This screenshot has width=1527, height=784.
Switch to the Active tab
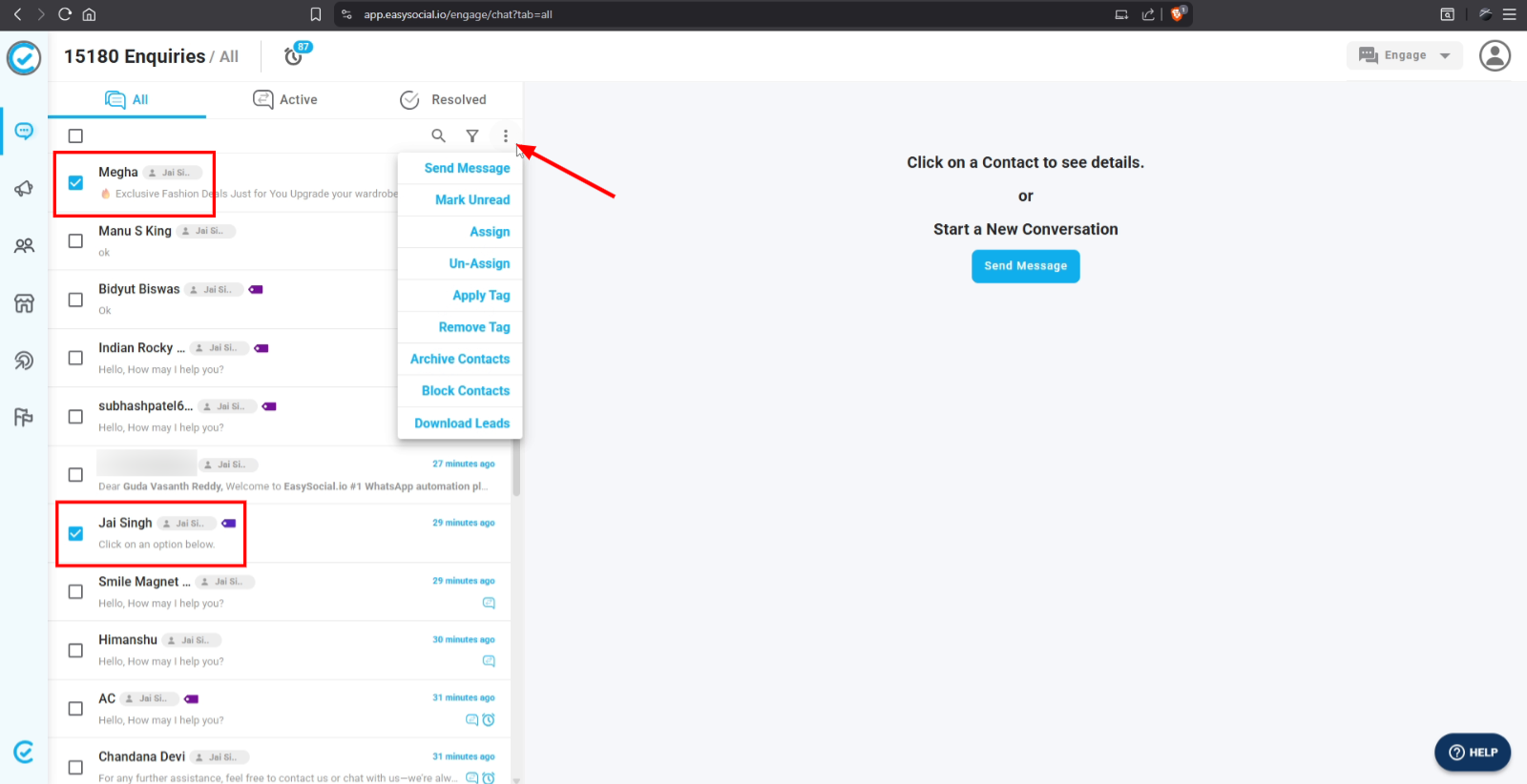285,99
